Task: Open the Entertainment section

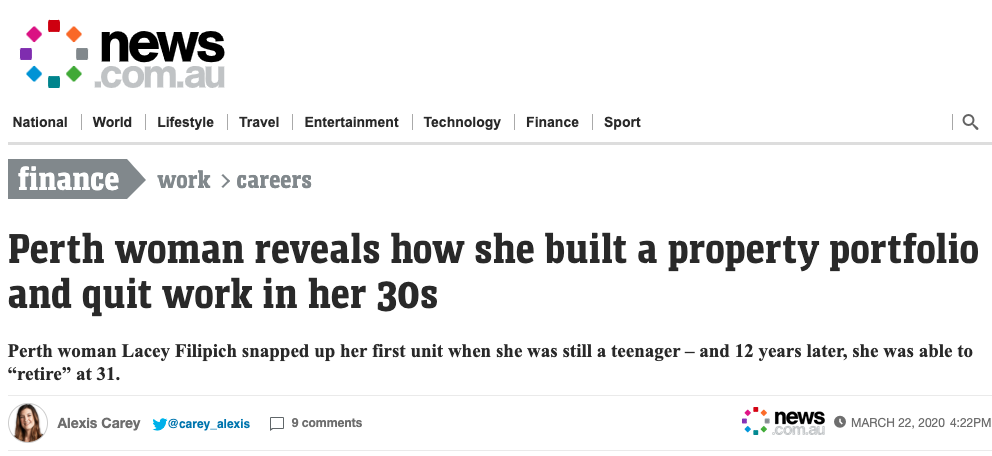Action: coord(351,122)
